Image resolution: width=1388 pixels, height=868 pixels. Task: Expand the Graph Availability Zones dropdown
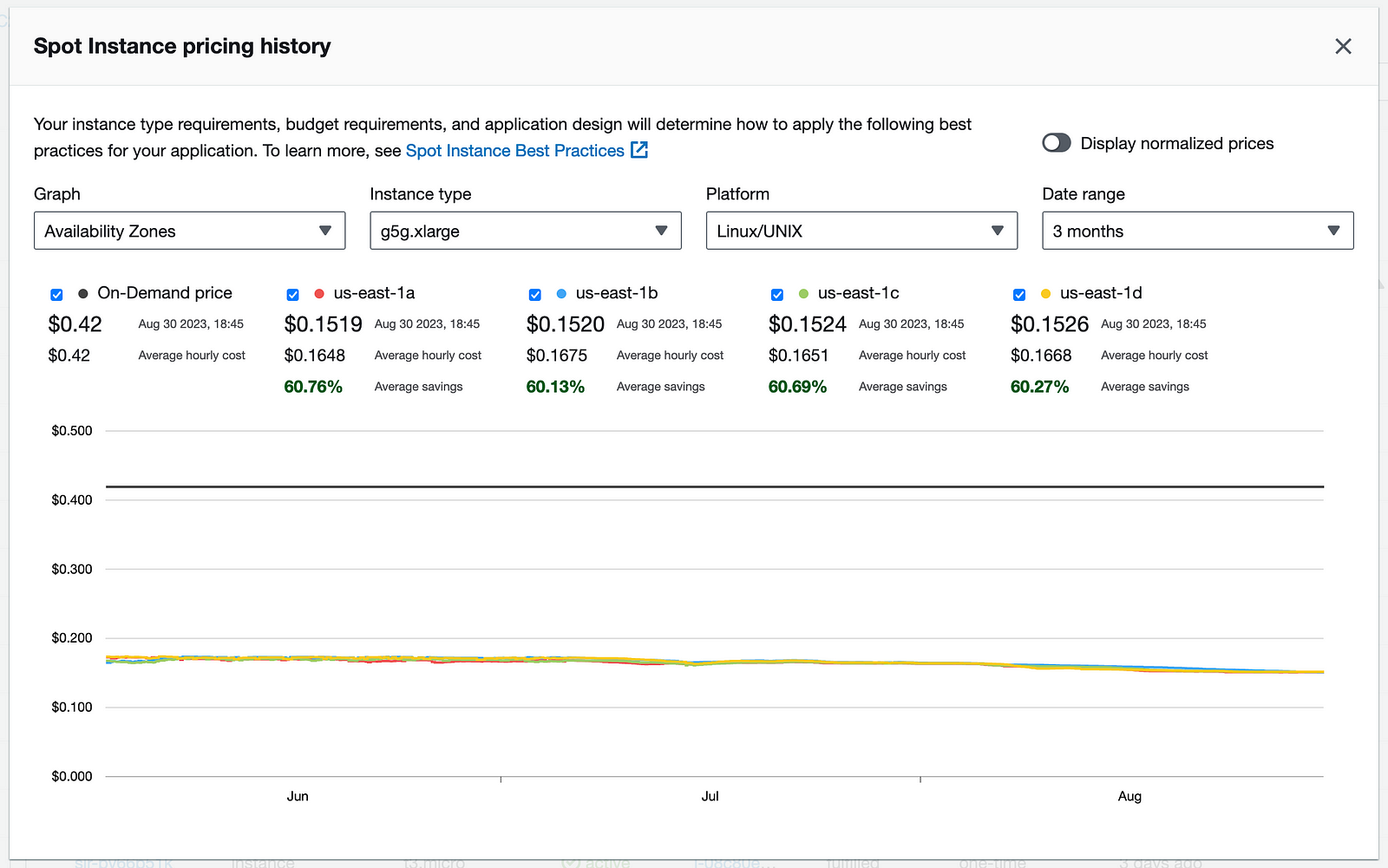(189, 231)
